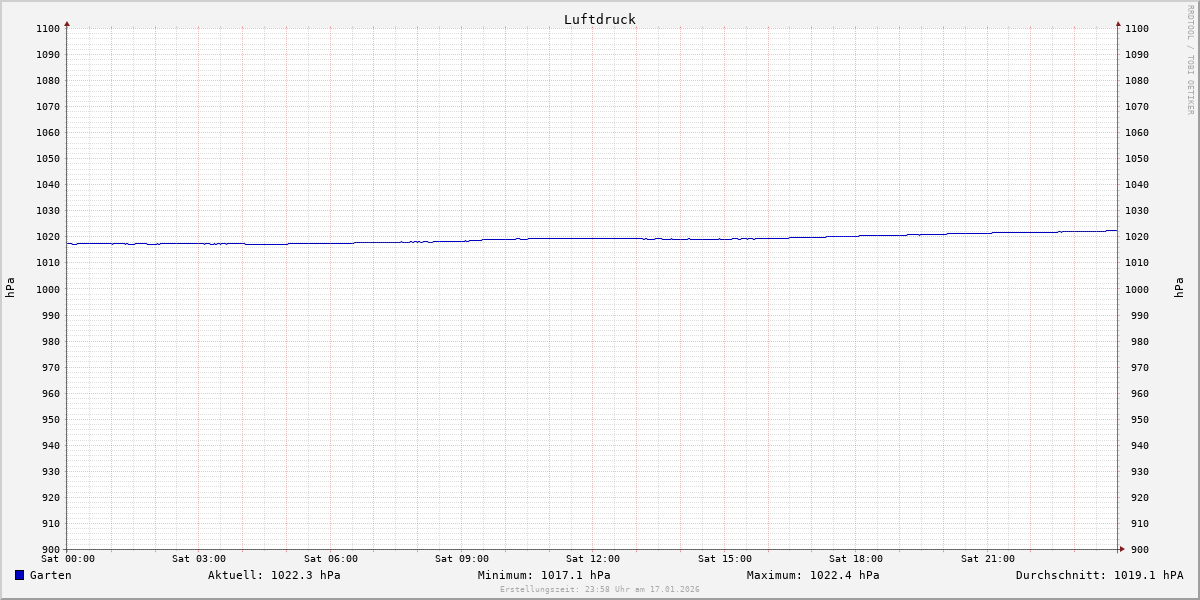Click the Luftdruck chart title
Screen dimensions: 1200x600
coord(599,19)
